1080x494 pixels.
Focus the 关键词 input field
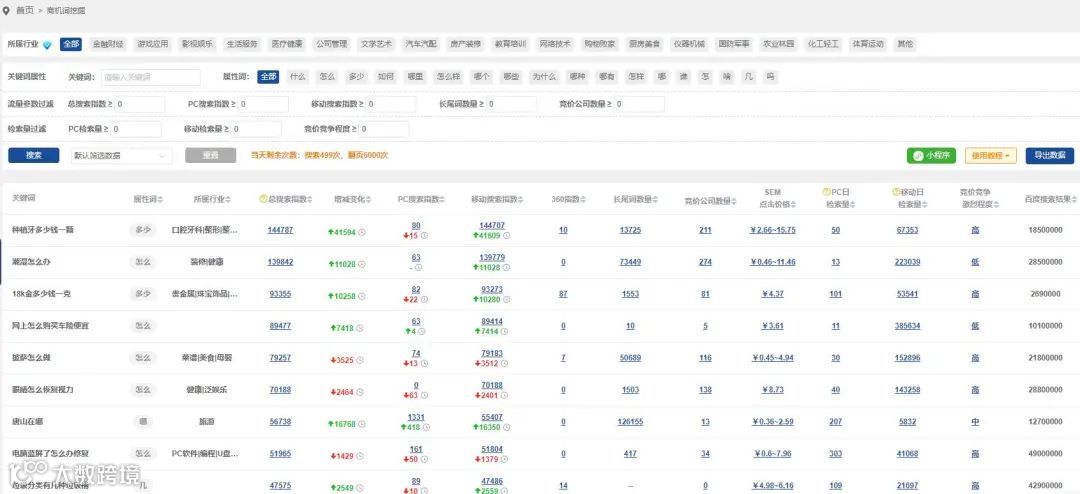[151, 77]
